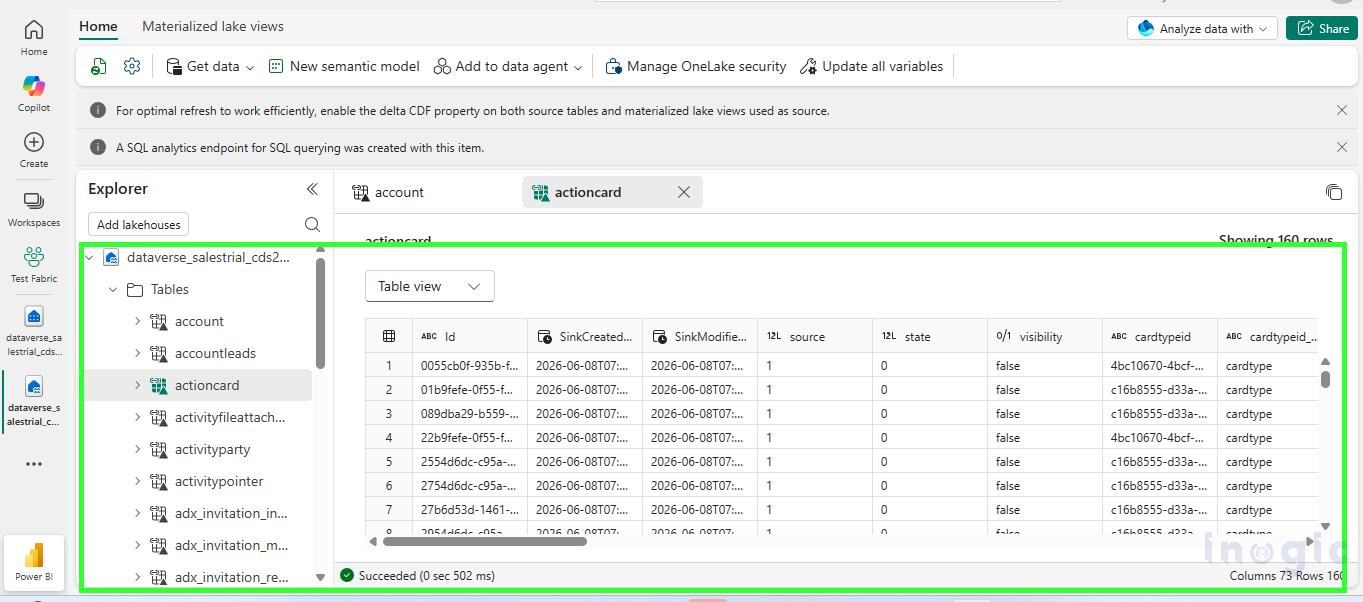Image resolution: width=1363 pixels, height=602 pixels.
Task: Expand the account table node
Action: coord(137,321)
